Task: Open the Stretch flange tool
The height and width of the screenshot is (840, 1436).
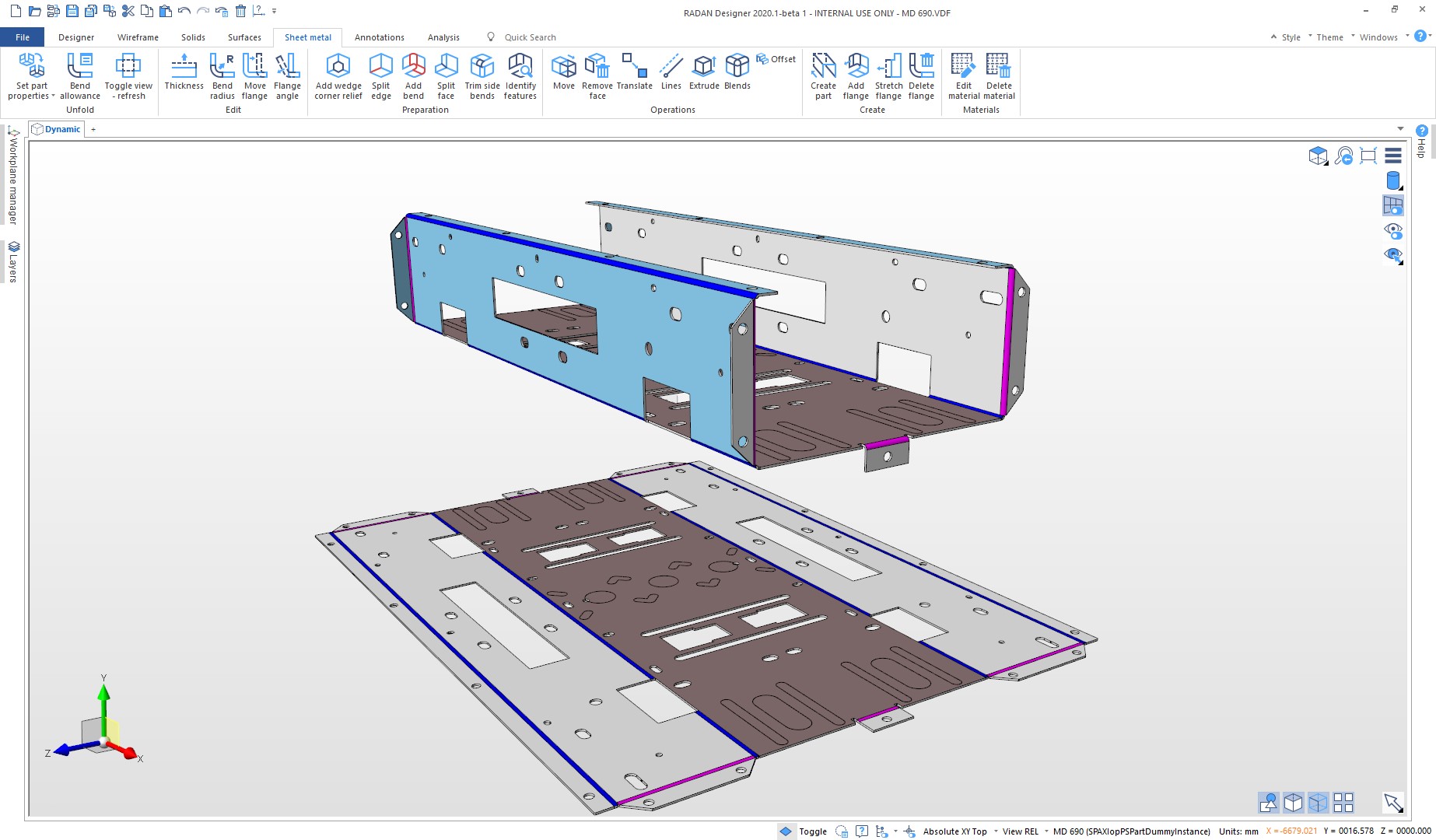Action: click(888, 75)
